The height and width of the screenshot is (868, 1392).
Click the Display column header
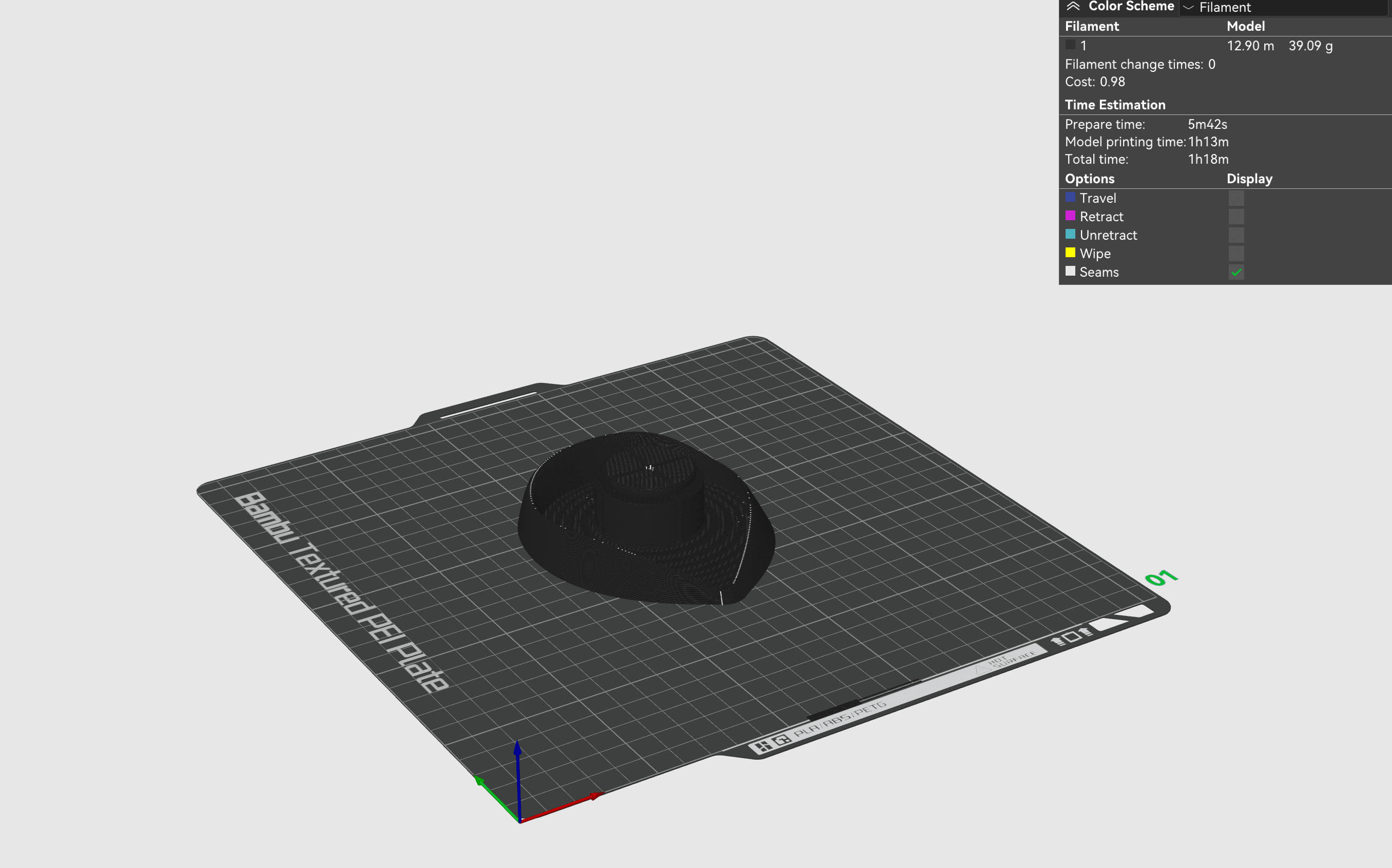tap(1249, 179)
